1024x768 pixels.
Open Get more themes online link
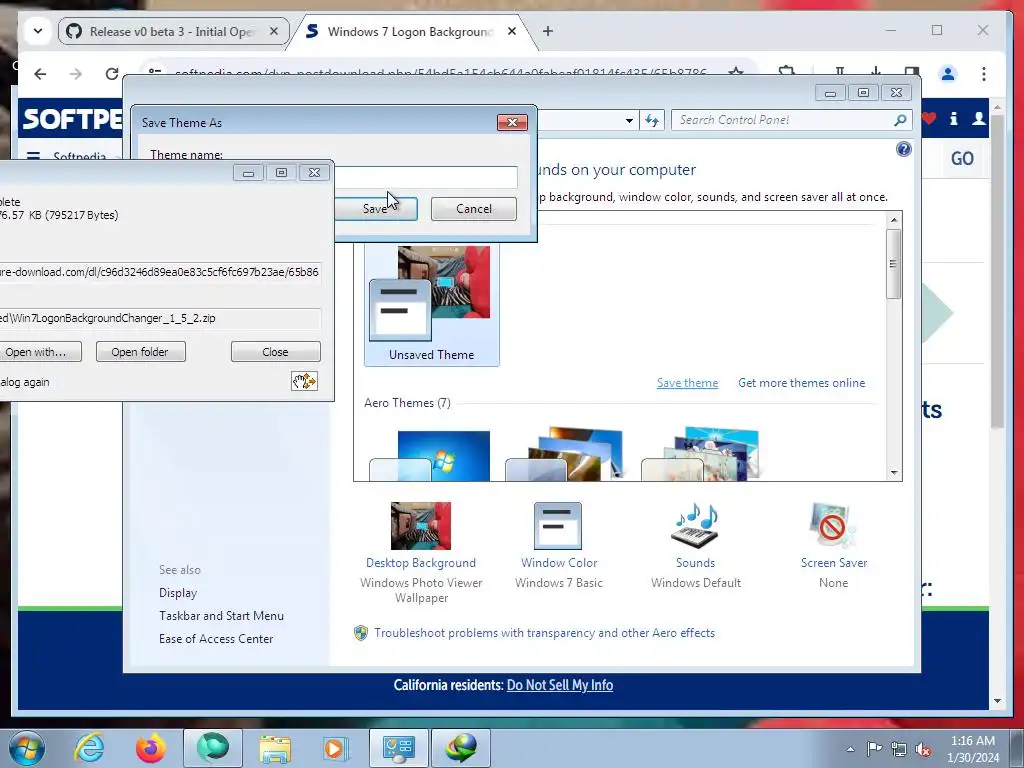[x=801, y=383]
